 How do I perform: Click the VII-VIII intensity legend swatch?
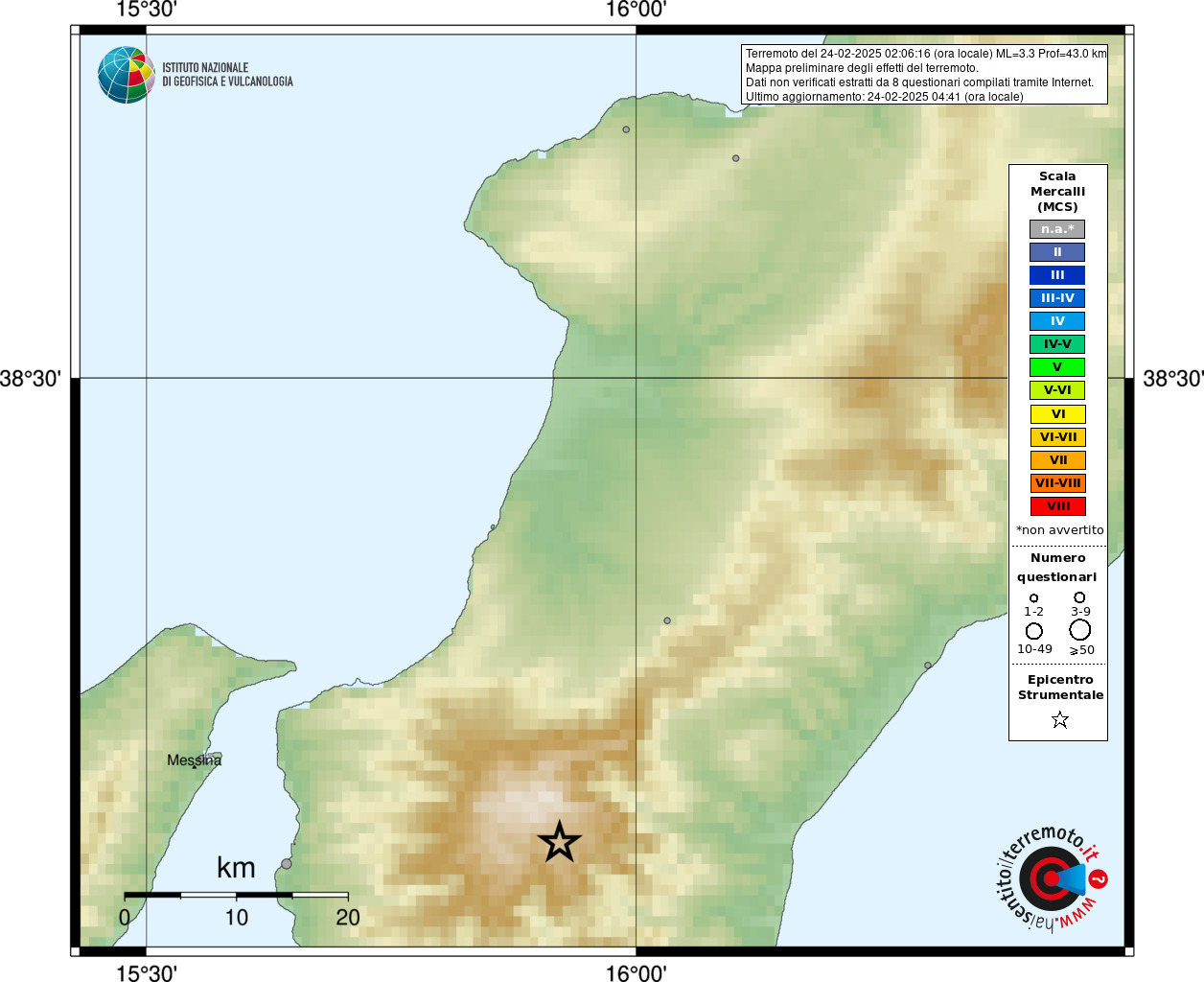pyautogui.click(x=1057, y=483)
